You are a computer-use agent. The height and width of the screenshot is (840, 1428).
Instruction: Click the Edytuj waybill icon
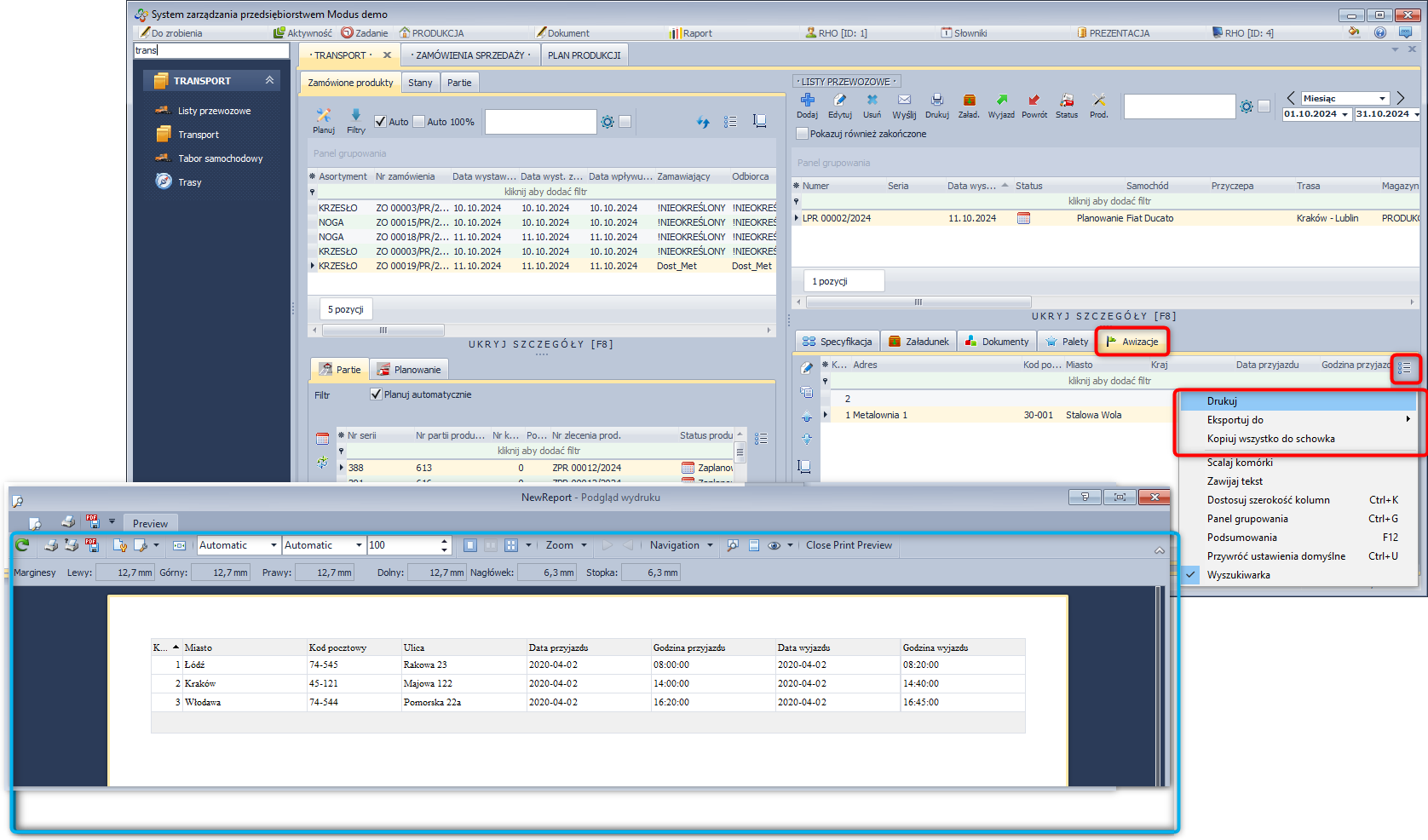[839, 101]
